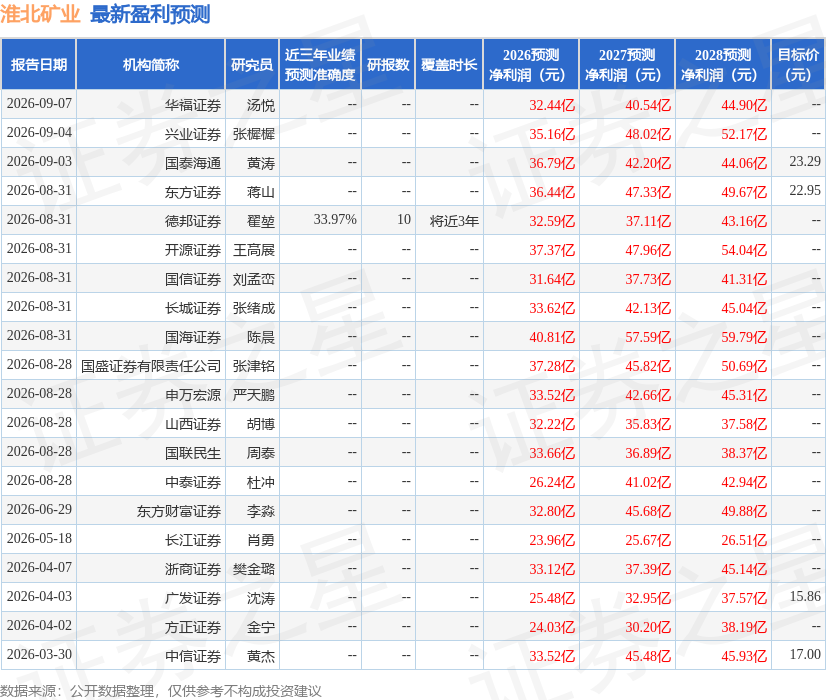The width and height of the screenshot is (826, 700).
Task: Click 华福证券 institution cell
Action: click(193, 105)
